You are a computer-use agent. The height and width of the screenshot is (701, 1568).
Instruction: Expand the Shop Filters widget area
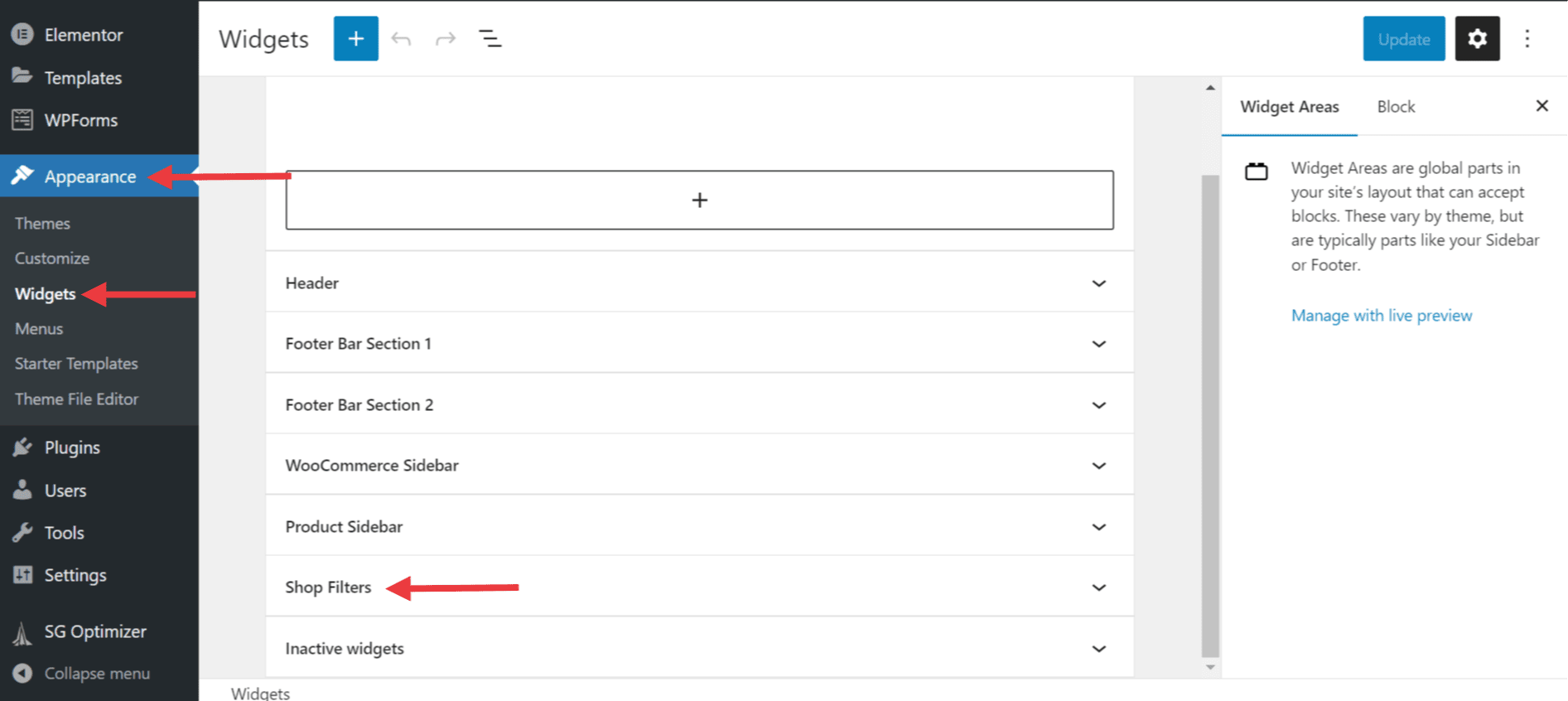click(x=1098, y=587)
